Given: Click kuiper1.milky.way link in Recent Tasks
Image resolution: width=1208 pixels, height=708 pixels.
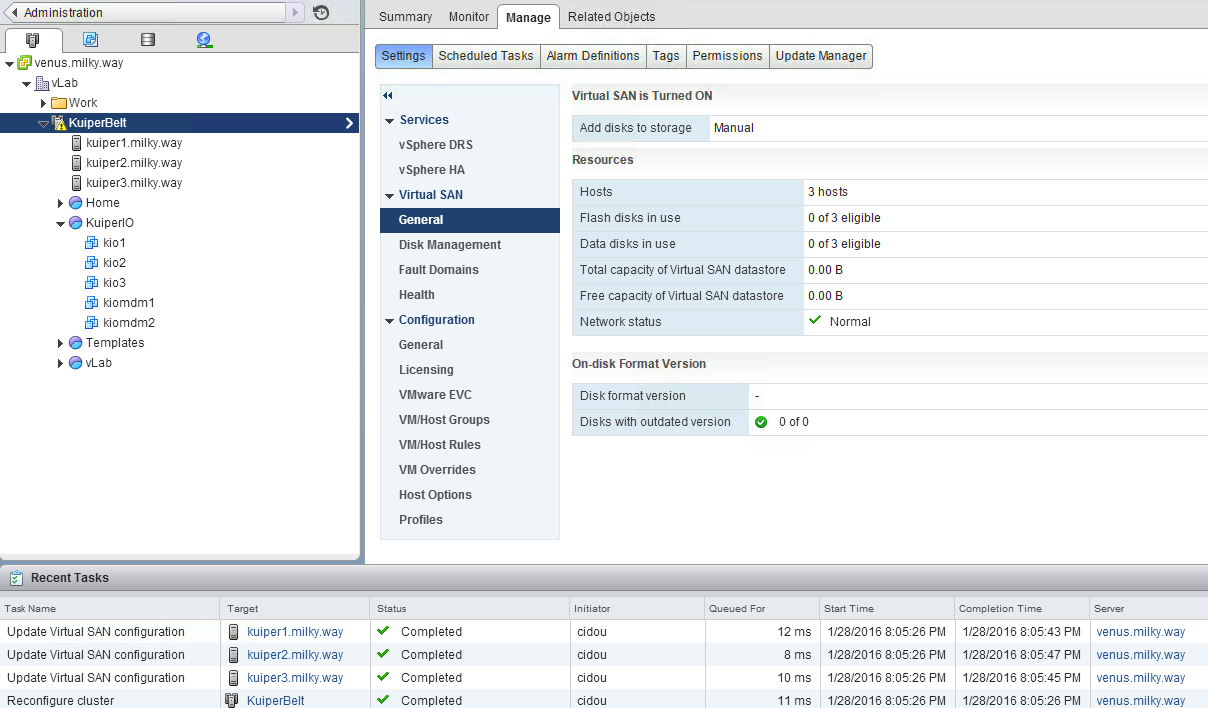Looking at the screenshot, I should (295, 632).
